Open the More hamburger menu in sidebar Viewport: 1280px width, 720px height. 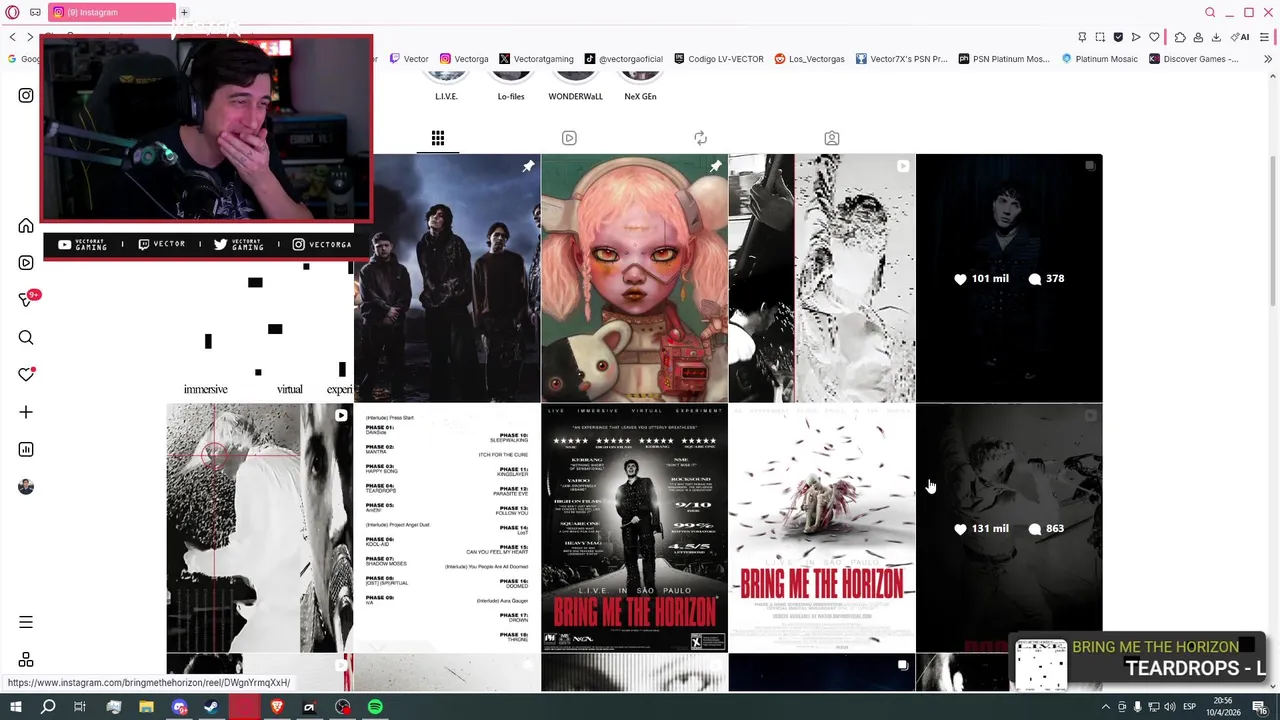26,622
